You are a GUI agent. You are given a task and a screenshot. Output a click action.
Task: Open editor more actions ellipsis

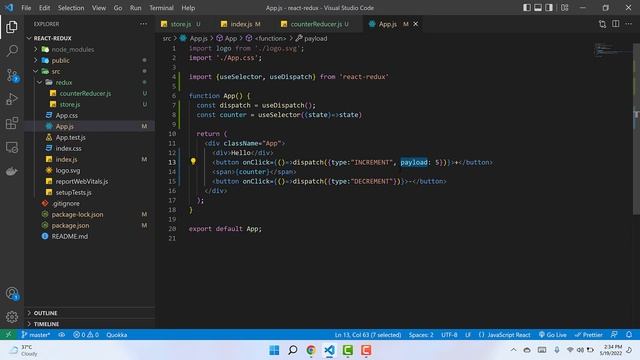point(629,24)
